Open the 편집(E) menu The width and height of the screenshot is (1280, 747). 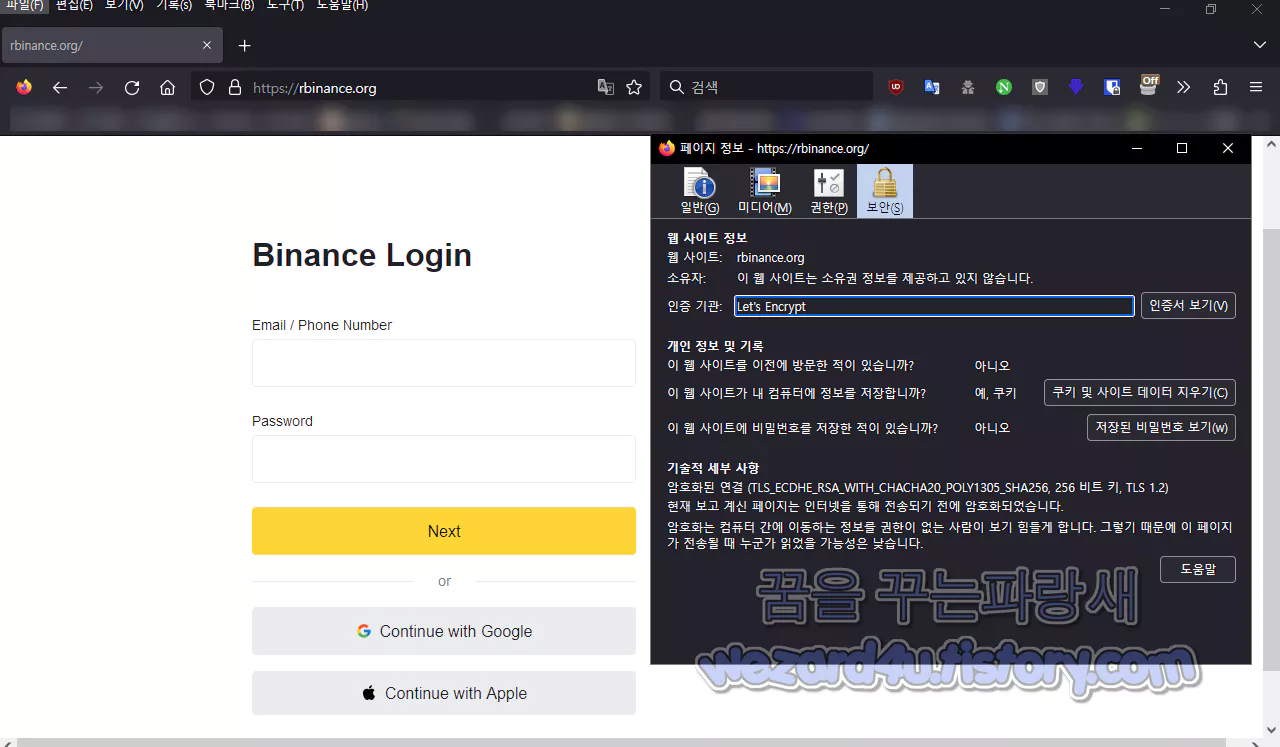click(74, 5)
